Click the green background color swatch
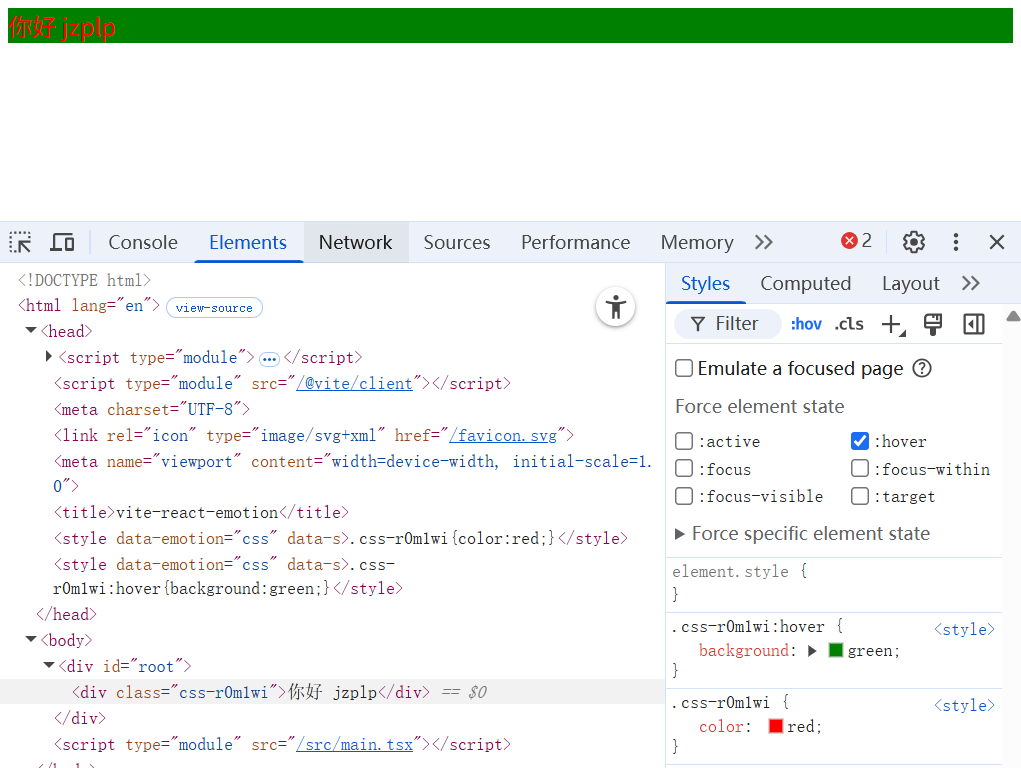 (x=836, y=651)
